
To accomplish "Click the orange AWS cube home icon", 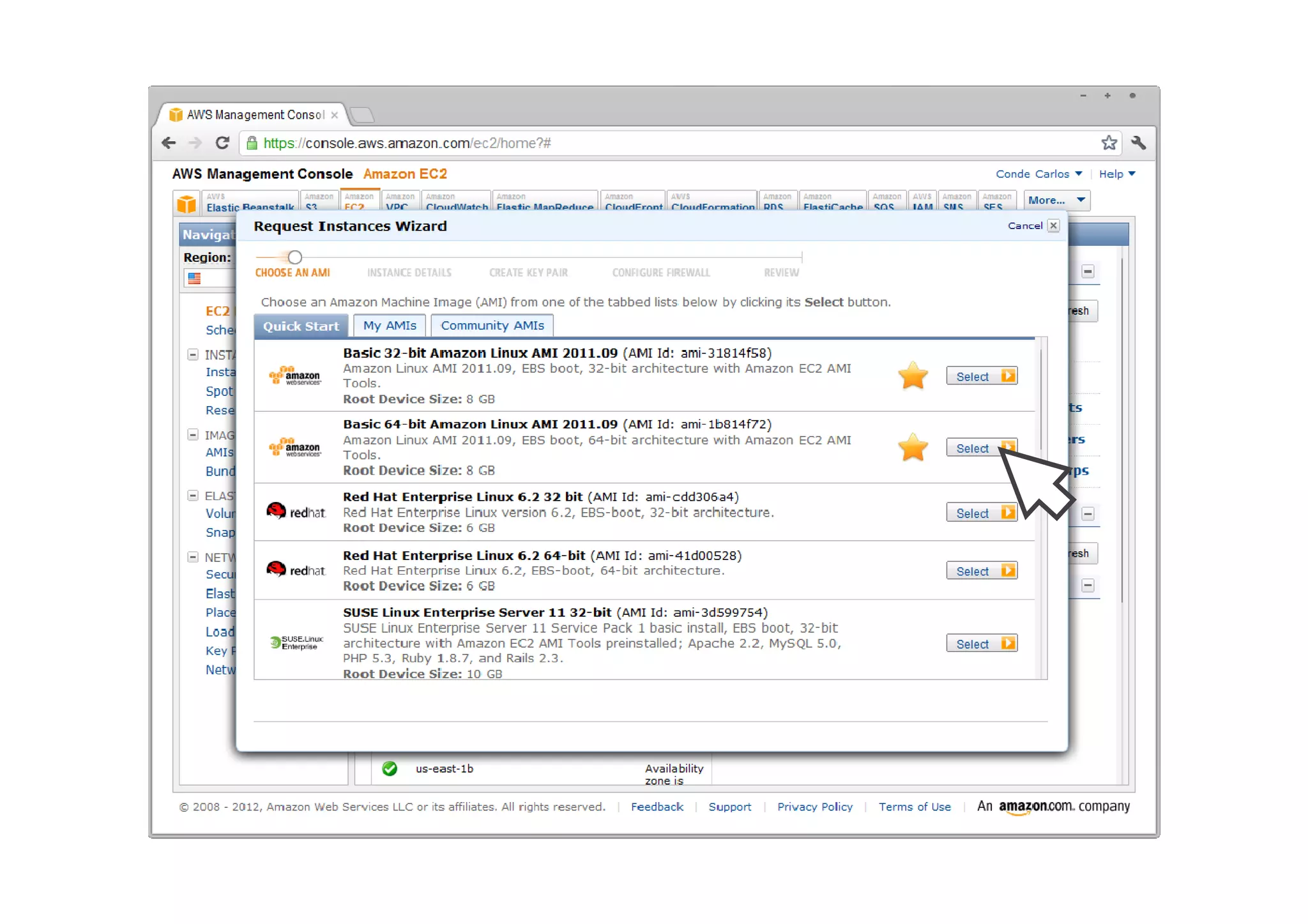I will pyautogui.click(x=186, y=204).
